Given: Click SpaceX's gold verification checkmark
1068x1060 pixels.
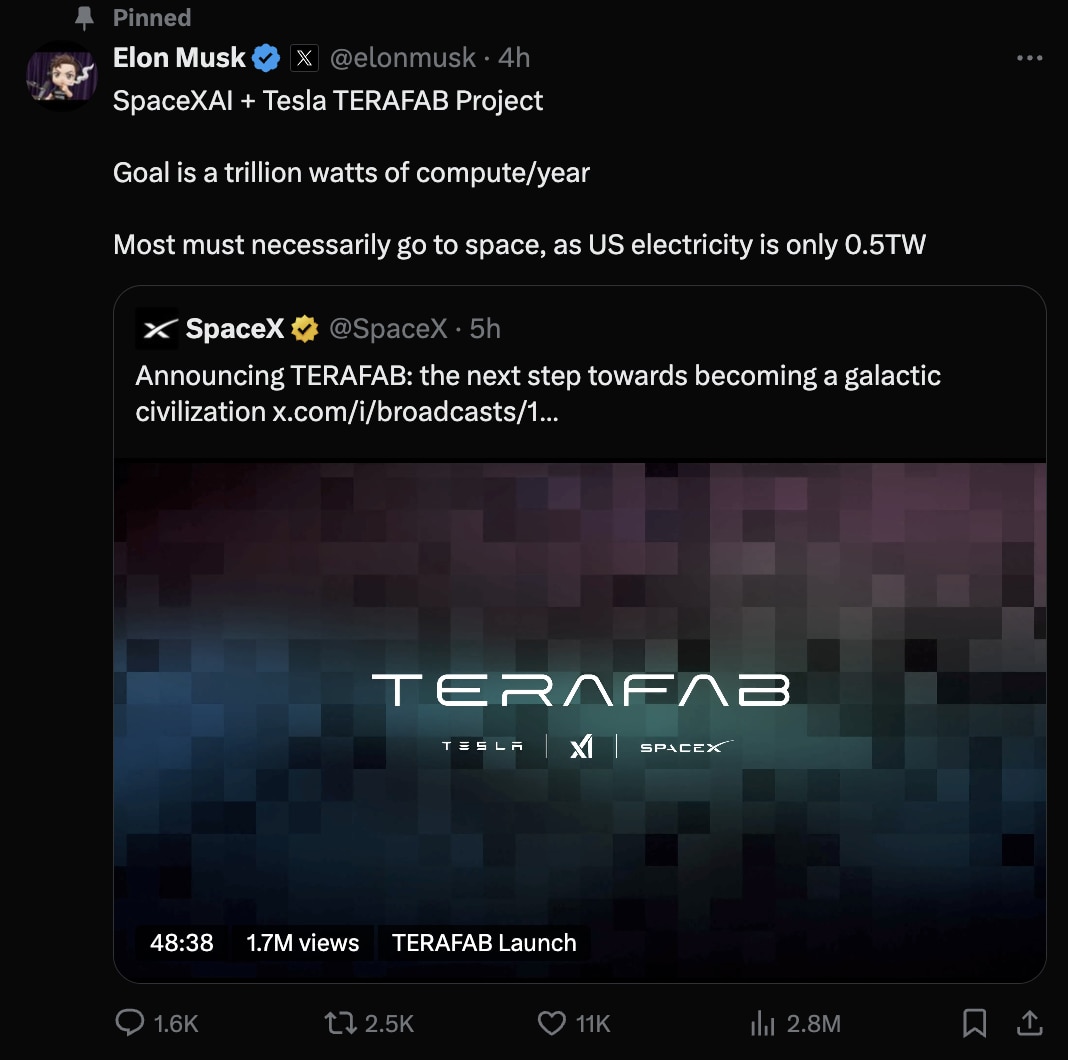Looking at the screenshot, I should 304,327.
